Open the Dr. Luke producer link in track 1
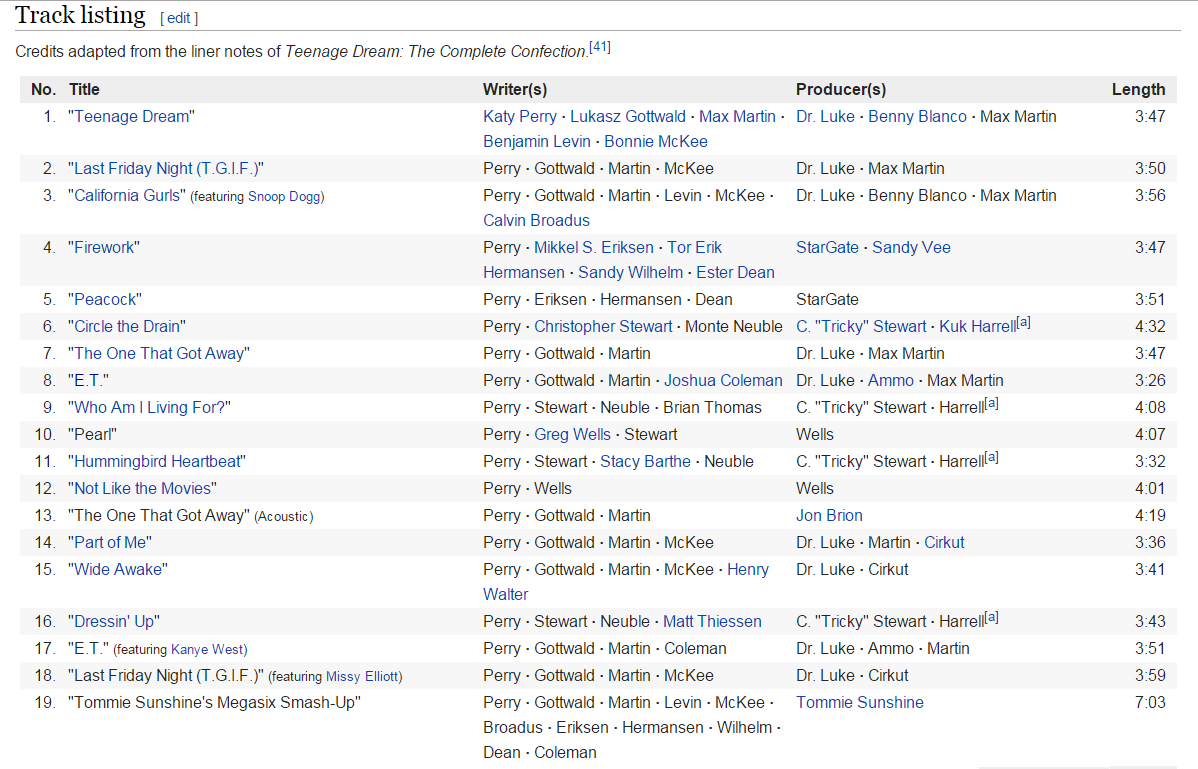The width and height of the screenshot is (1198, 769). tap(825, 116)
